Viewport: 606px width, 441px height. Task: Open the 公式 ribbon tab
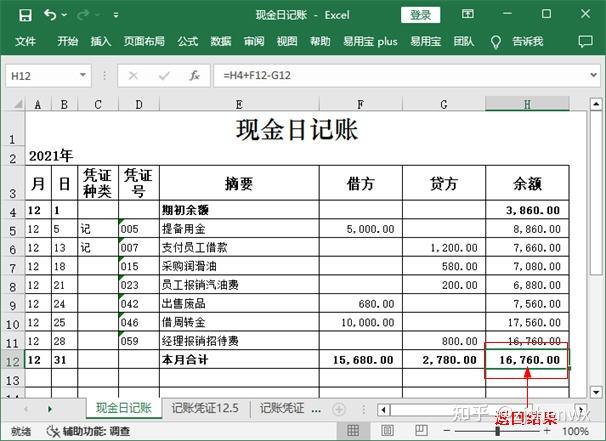click(x=187, y=42)
